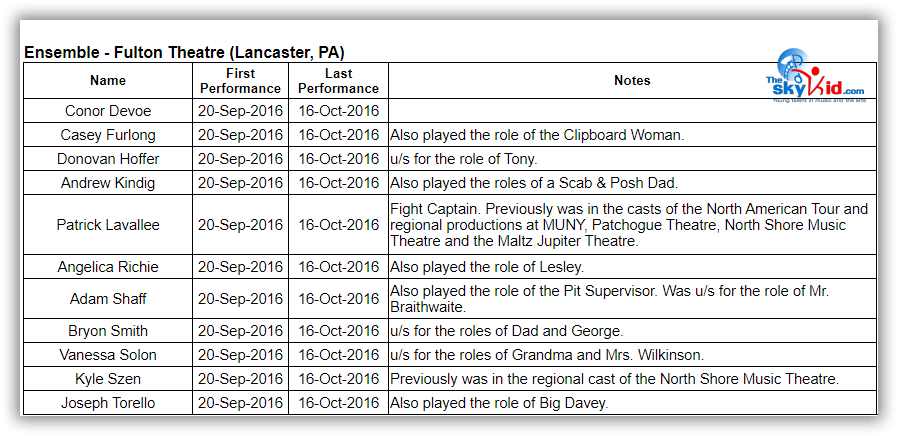Click the Patrick Lavallee name cell

tap(108, 225)
